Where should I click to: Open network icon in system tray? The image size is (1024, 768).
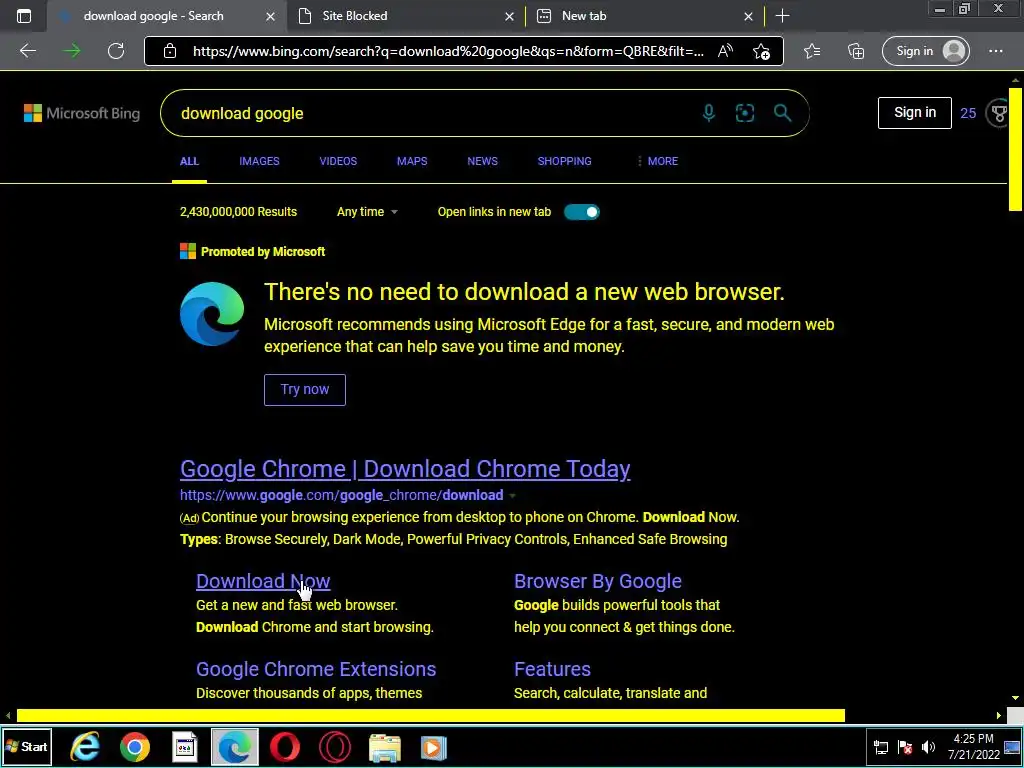coord(881,747)
